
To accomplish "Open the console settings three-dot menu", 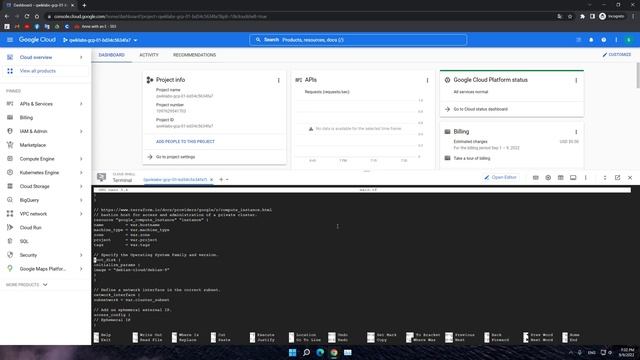I will (x=616, y=40).
